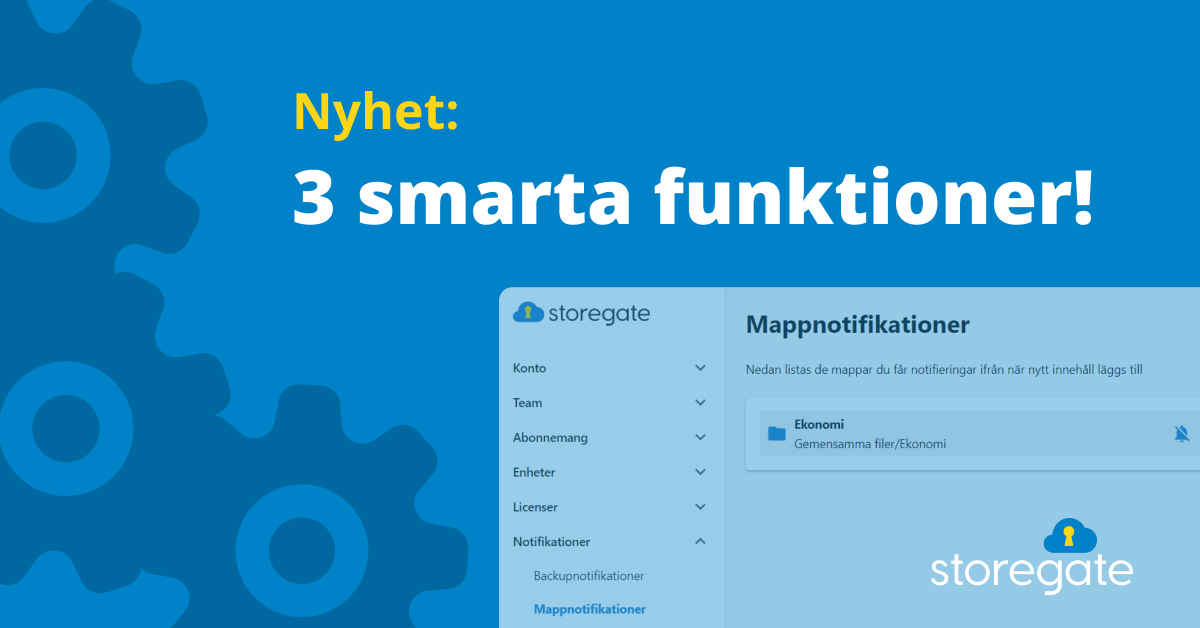Expand the Licenser section chevron
Screen dimensions: 1200x628
coord(700,507)
